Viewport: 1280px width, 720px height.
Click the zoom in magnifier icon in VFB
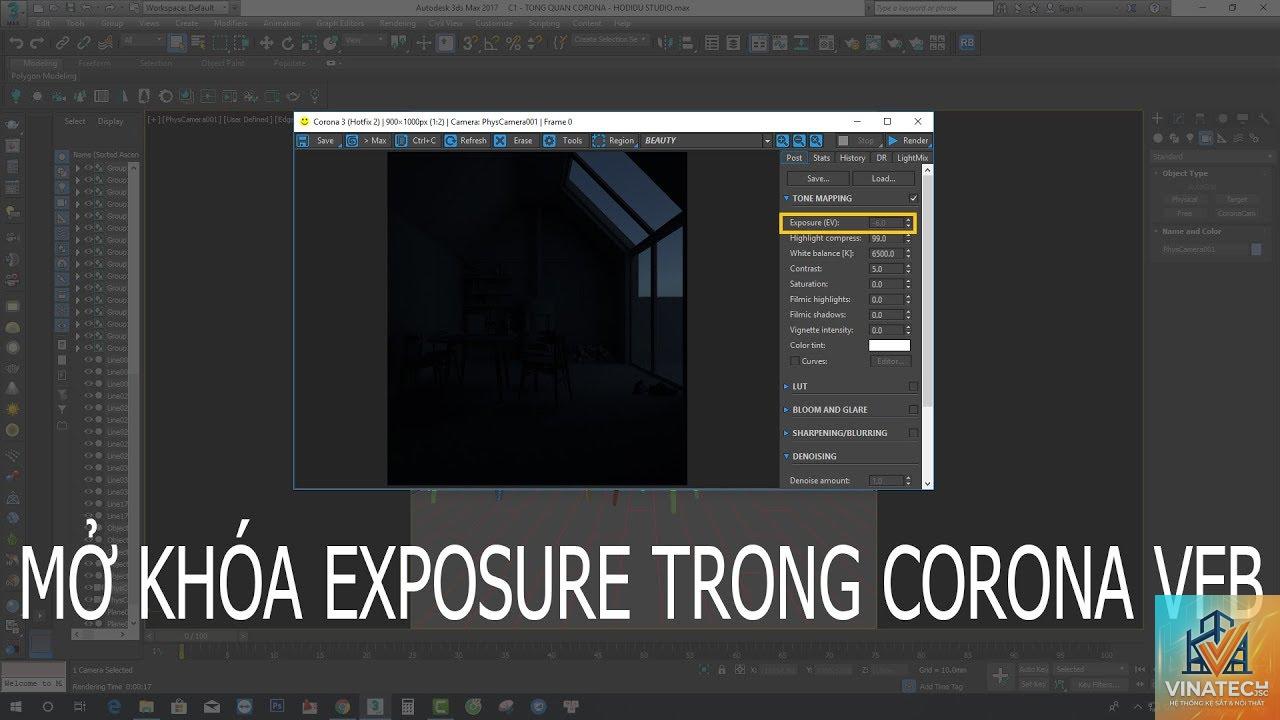point(783,141)
